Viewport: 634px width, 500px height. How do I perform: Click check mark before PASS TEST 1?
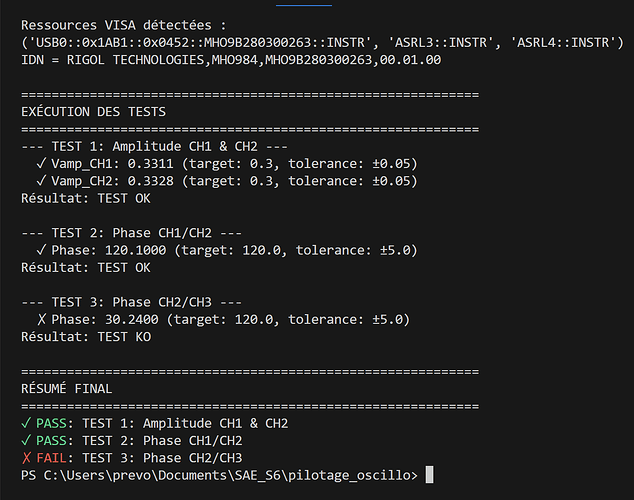coord(26,423)
